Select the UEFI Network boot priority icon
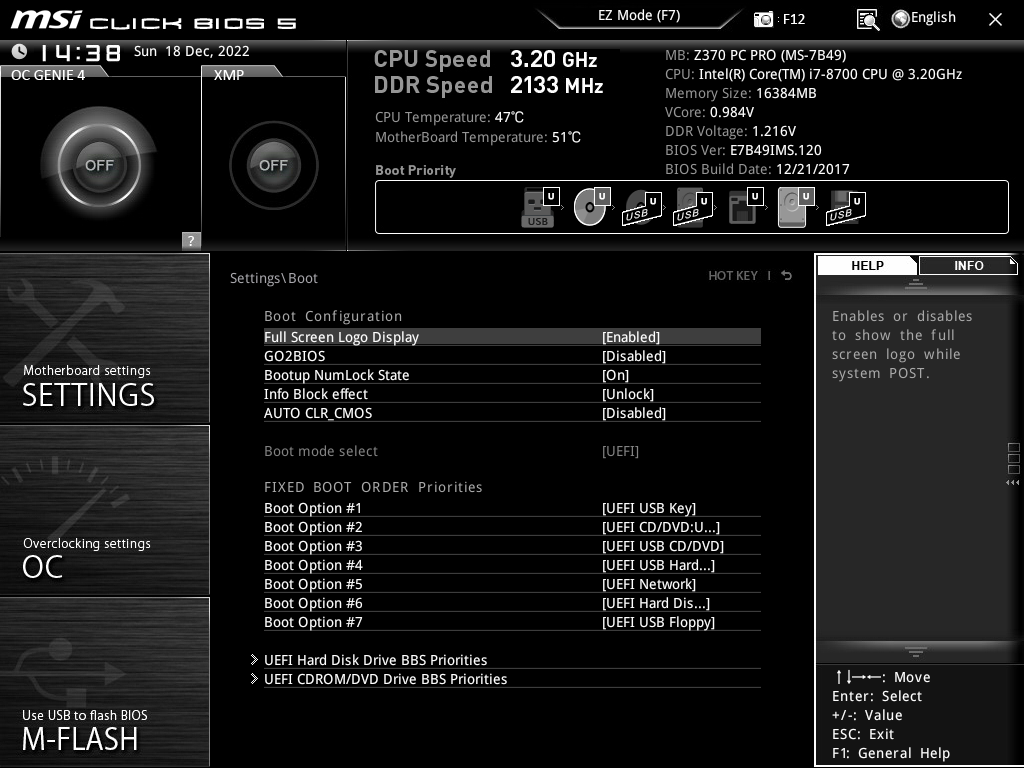The image size is (1024, 768). pos(745,207)
